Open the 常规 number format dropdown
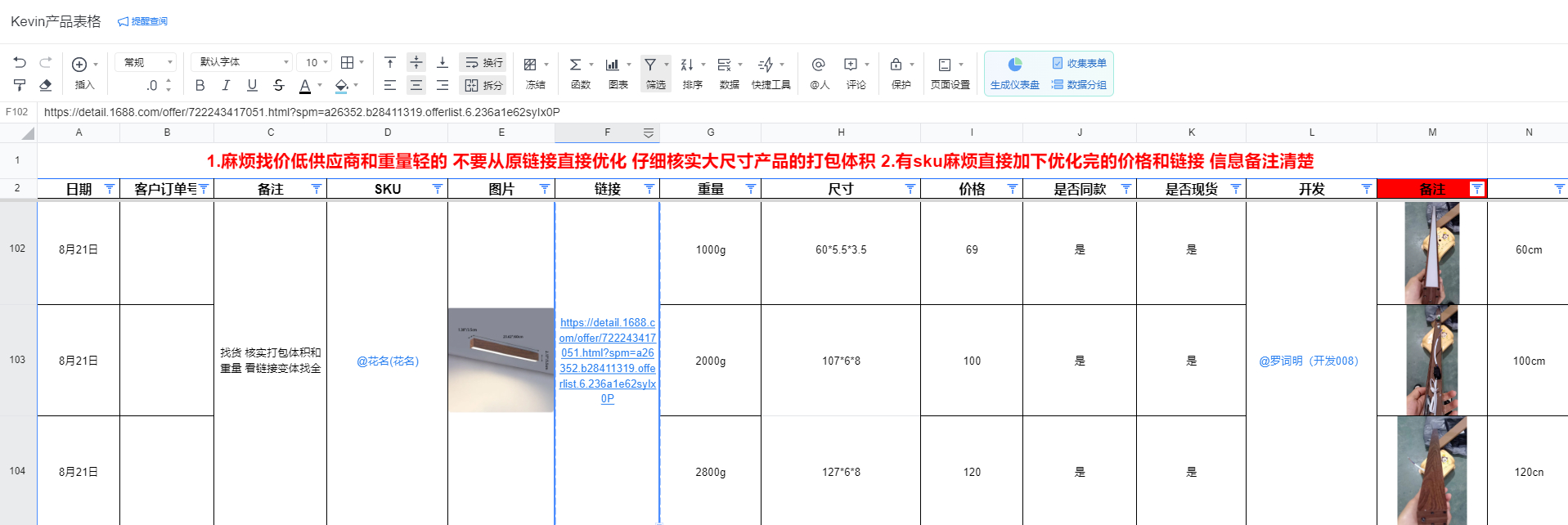 [147, 62]
